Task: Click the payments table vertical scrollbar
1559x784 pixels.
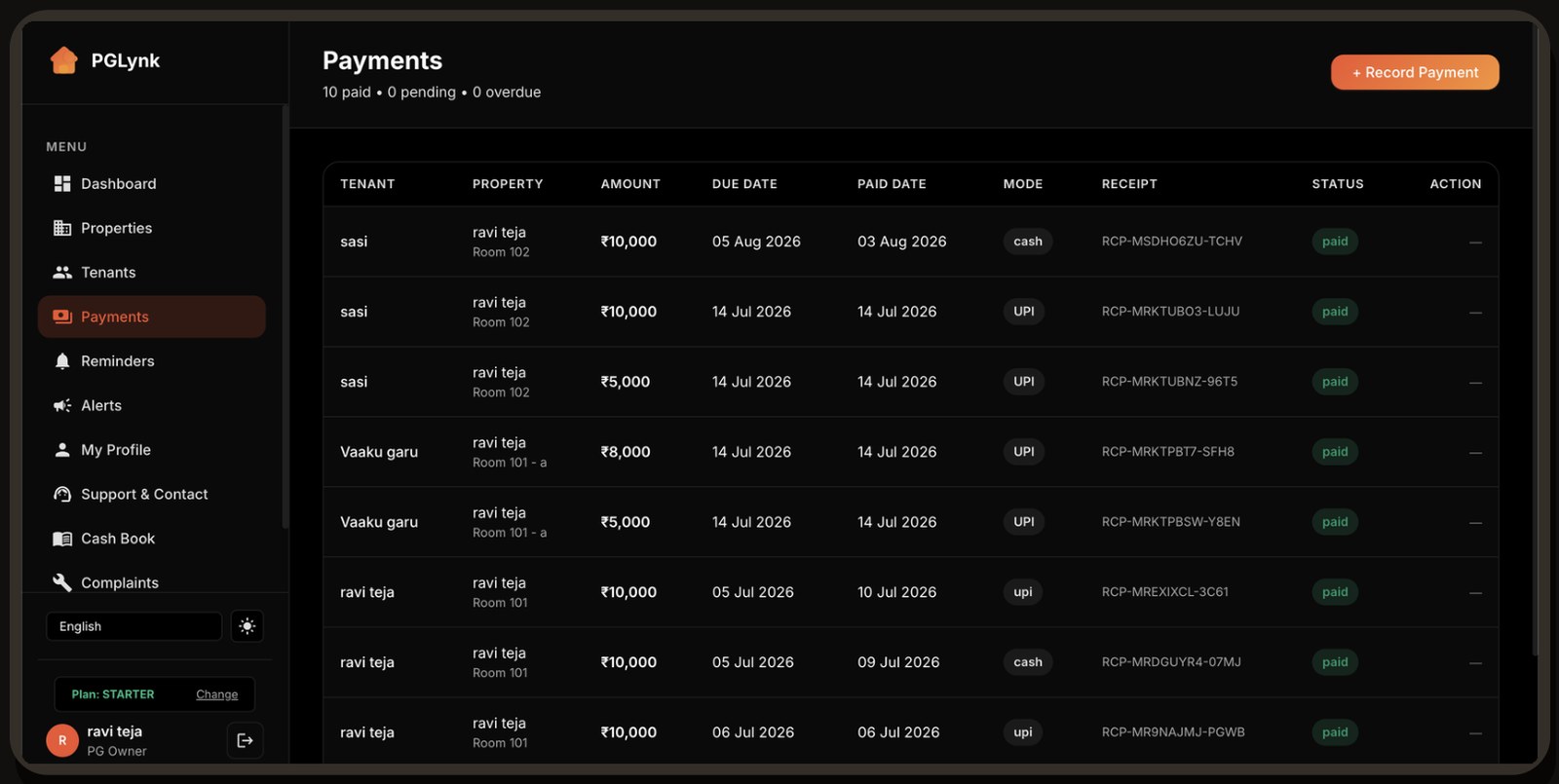Action: point(1537,341)
